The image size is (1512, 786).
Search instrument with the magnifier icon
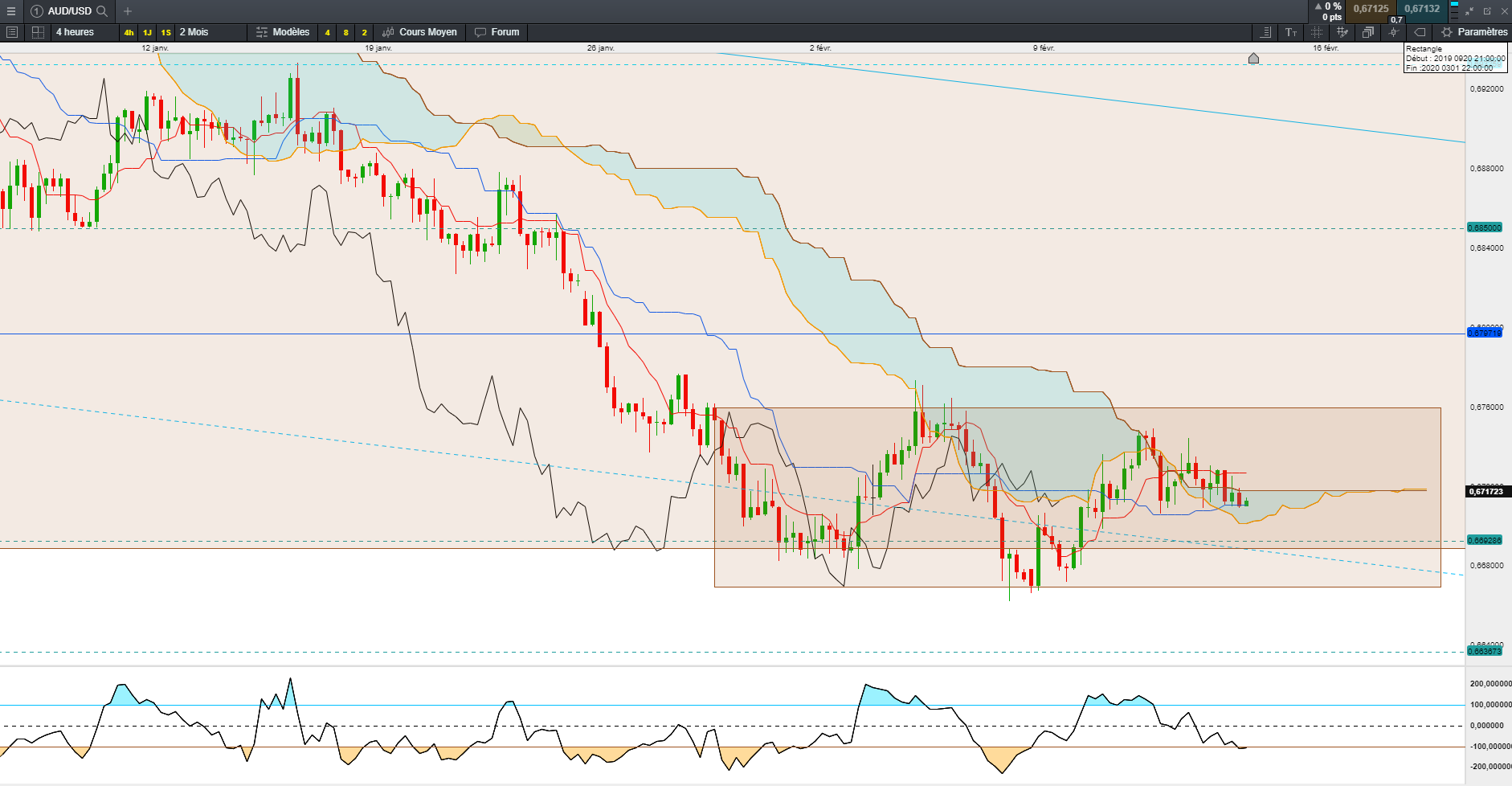102,11
